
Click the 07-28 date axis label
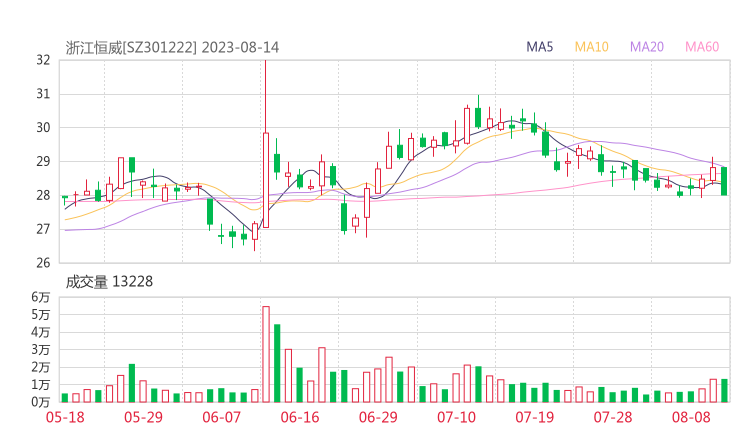click(x=613, y=417)
